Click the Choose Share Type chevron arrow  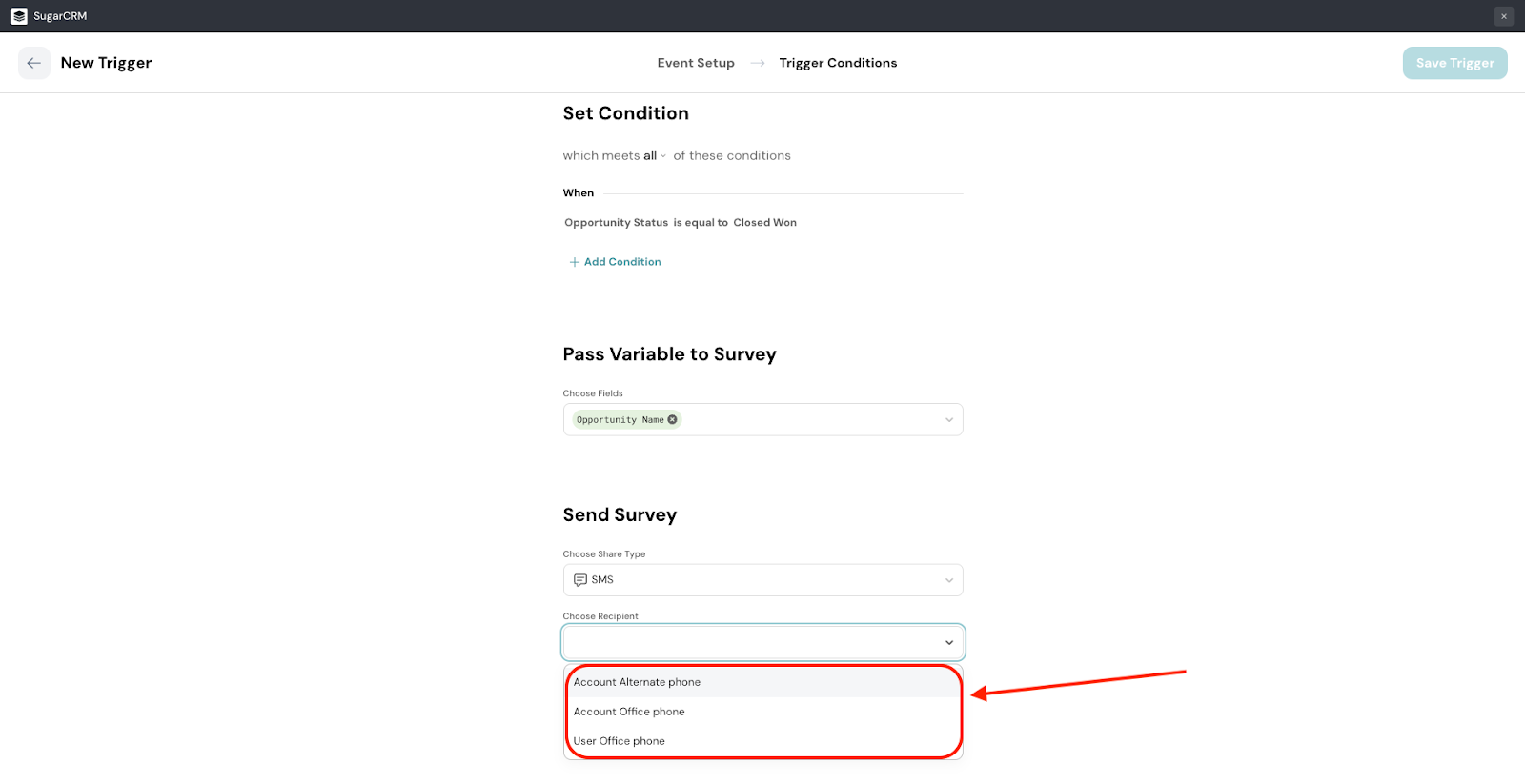(948, 580)
